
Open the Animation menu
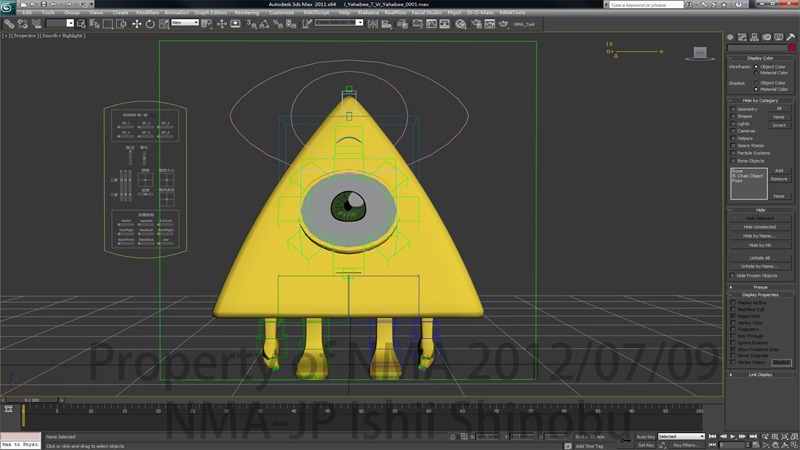pos(176,13)
